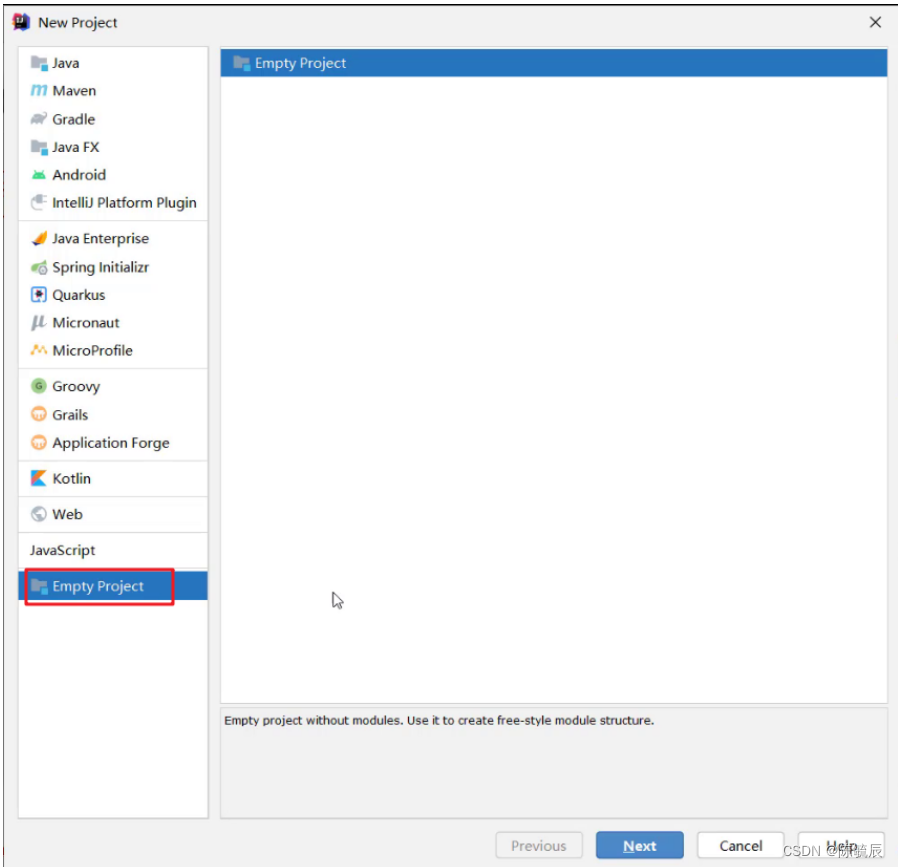The height and width of the screenshot is (867, 898).
Task: Click the Java Enterprise flame icon
Action: click(39, 238)
